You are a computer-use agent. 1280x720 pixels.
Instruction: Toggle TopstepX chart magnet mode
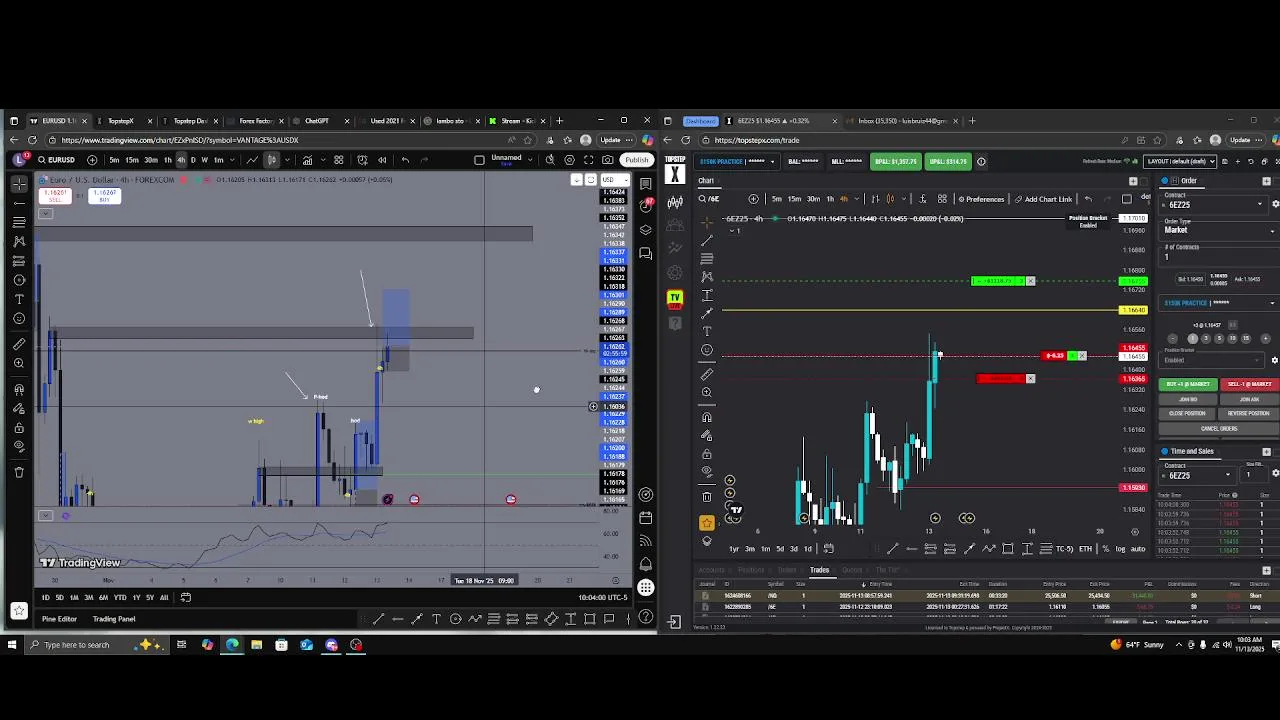[707, 417]
